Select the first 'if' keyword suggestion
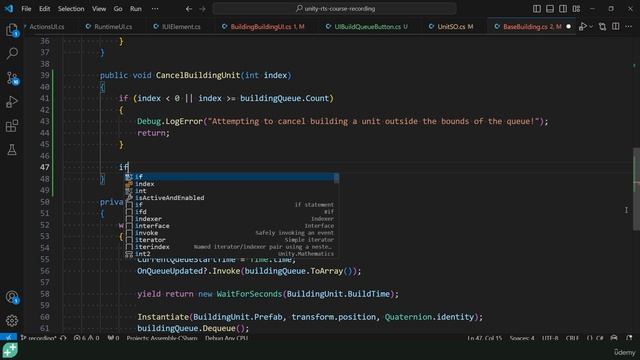This screenshot has width=640, height=360. click(231, 177)
